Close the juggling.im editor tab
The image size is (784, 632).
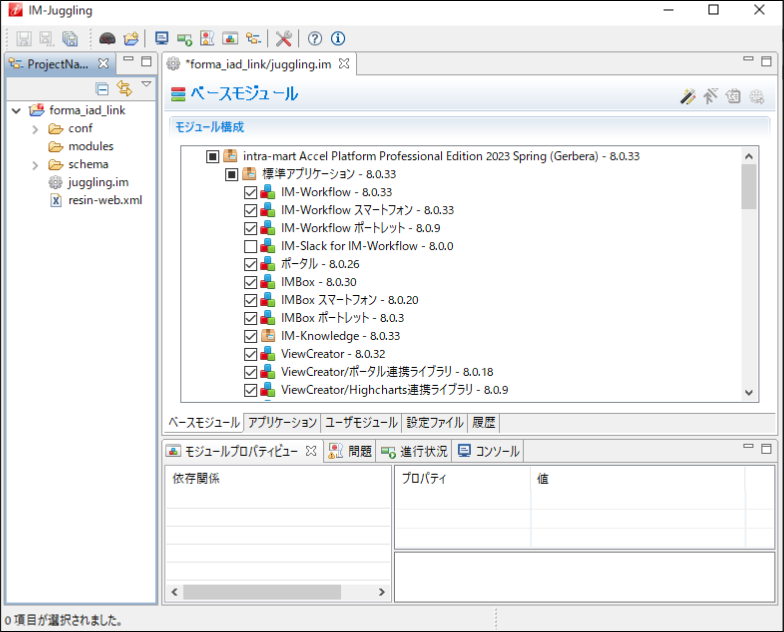point(344,64)
